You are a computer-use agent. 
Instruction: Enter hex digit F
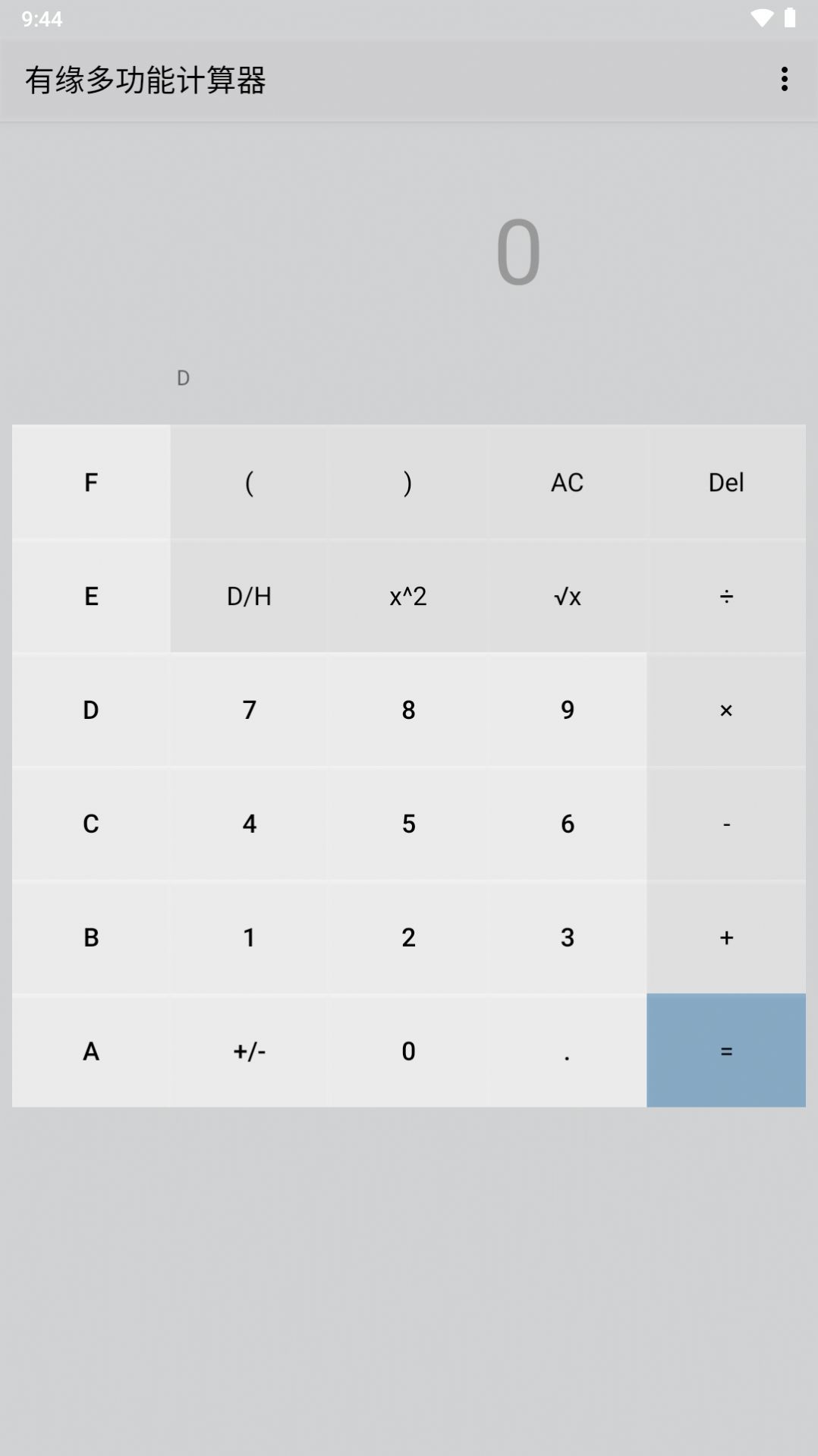(x=91, y=482)
